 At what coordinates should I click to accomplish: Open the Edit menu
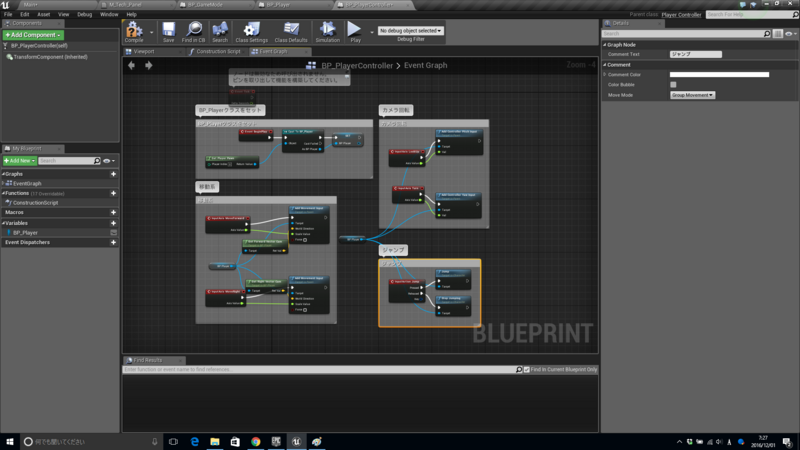point(24,14)
